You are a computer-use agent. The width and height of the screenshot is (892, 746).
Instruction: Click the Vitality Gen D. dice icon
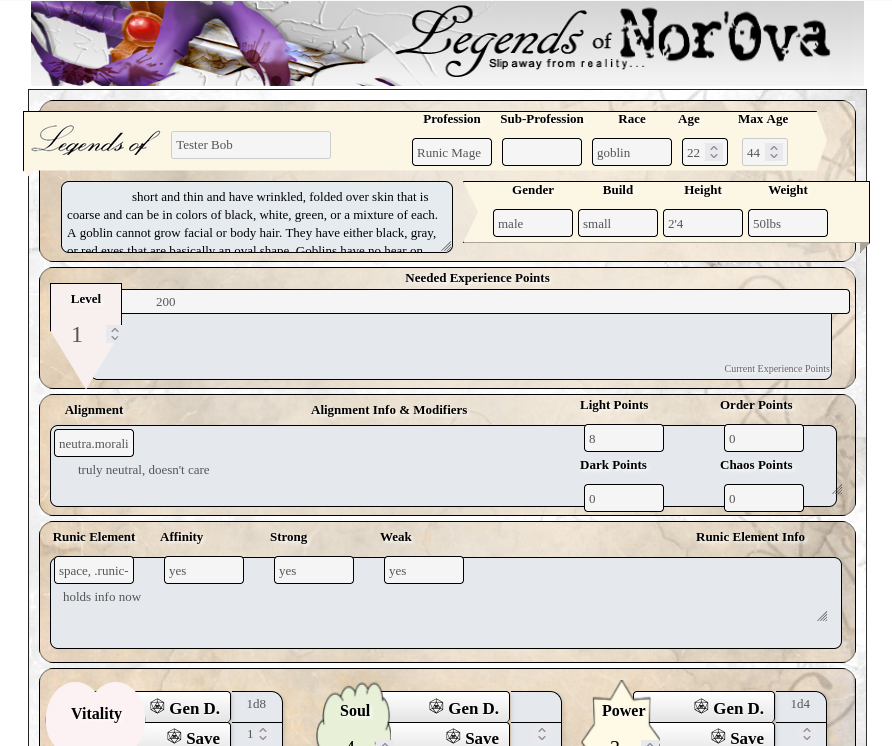[157, 707]
